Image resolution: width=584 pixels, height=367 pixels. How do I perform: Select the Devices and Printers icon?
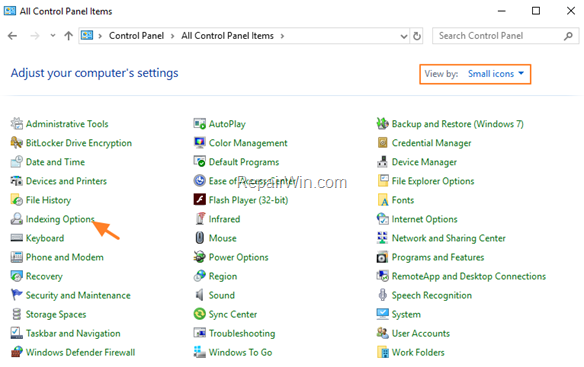click(16, 181)
